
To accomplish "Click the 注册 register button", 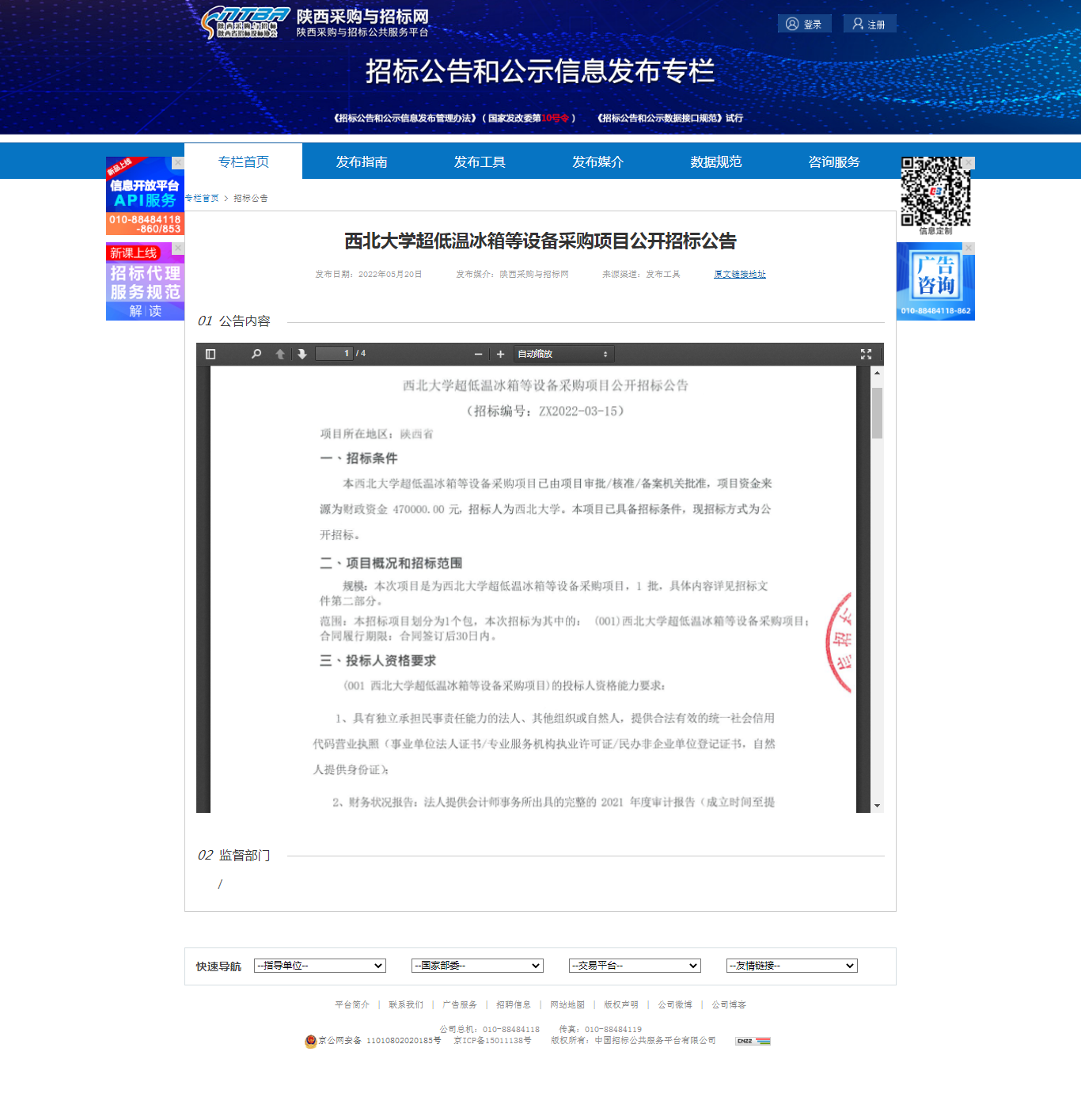I will pos(869,24).
